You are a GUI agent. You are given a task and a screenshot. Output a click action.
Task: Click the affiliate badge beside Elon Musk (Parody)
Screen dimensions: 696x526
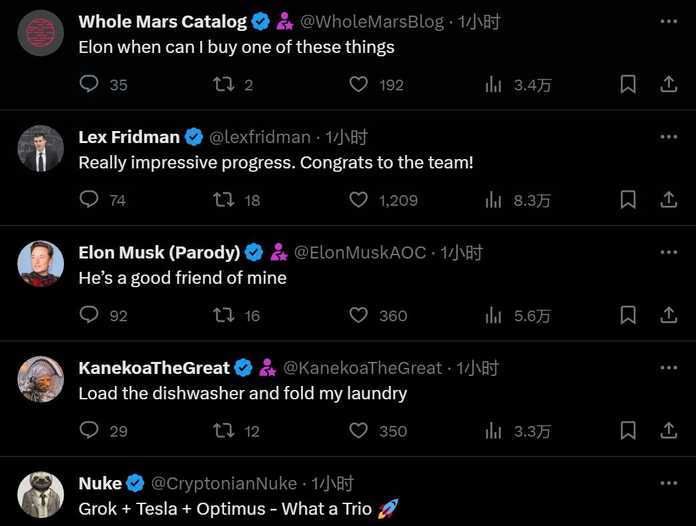pyautogui.click(x=279, y=252)
